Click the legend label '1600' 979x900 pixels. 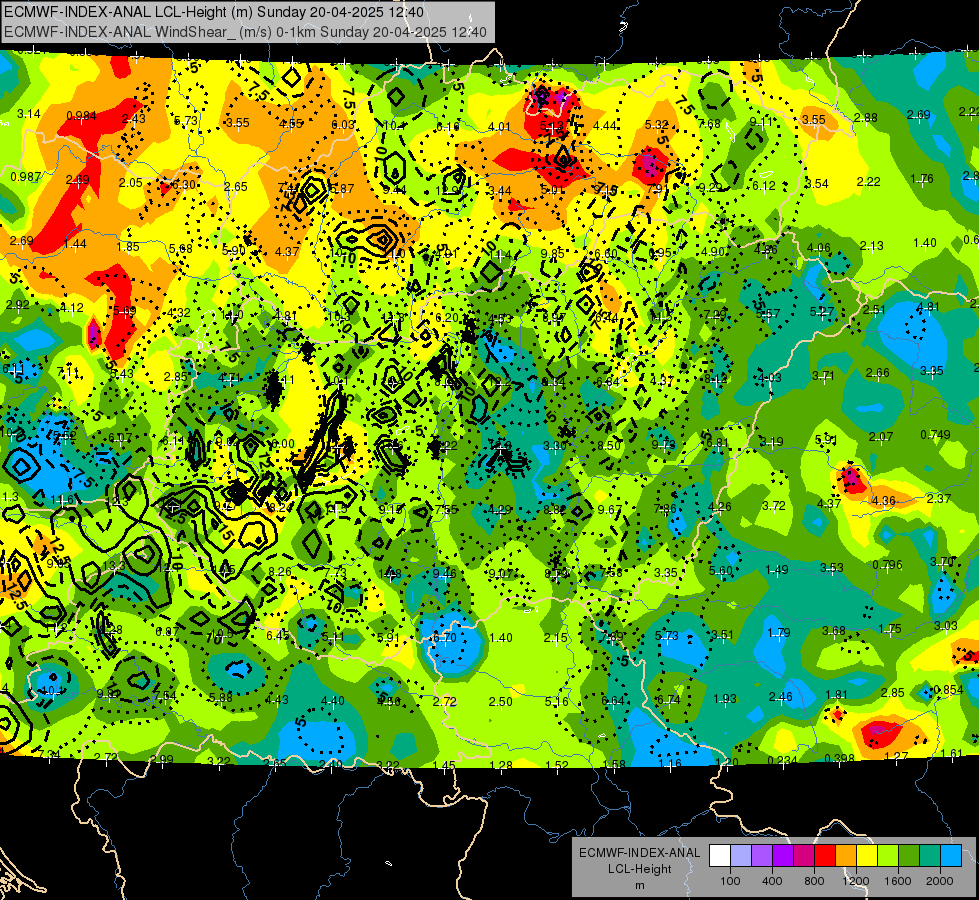pyautogui.click(x=897, y=881)
